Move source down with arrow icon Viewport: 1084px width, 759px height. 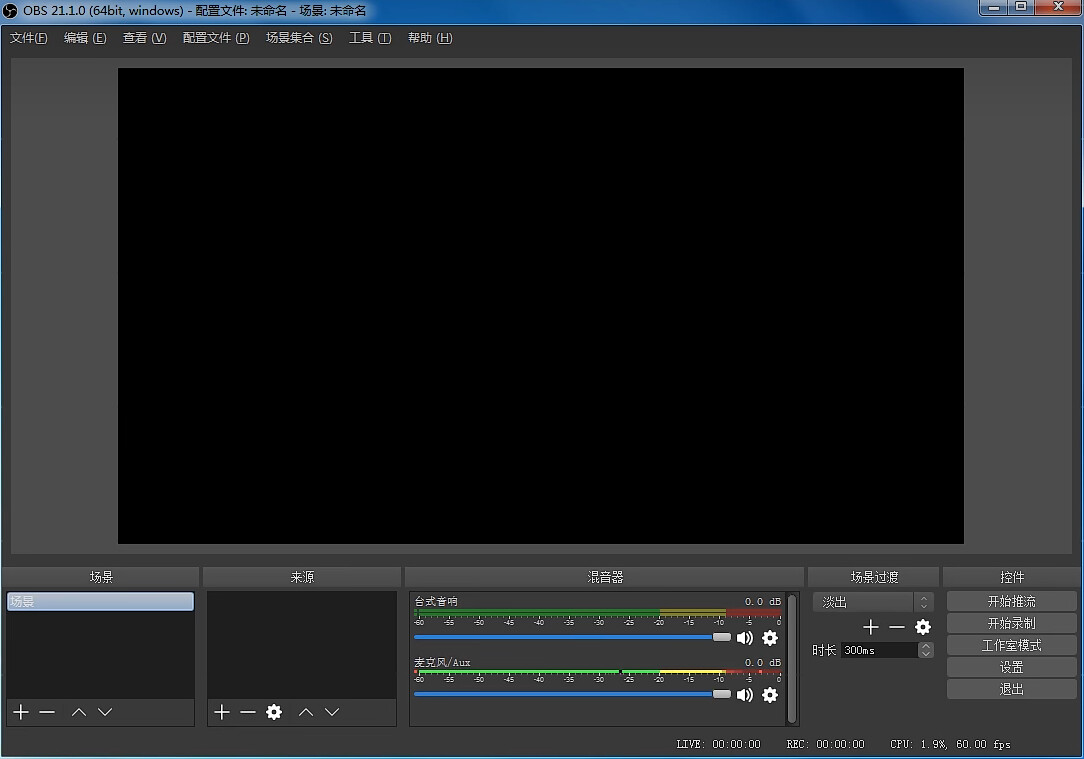click(x=332, y=712)
